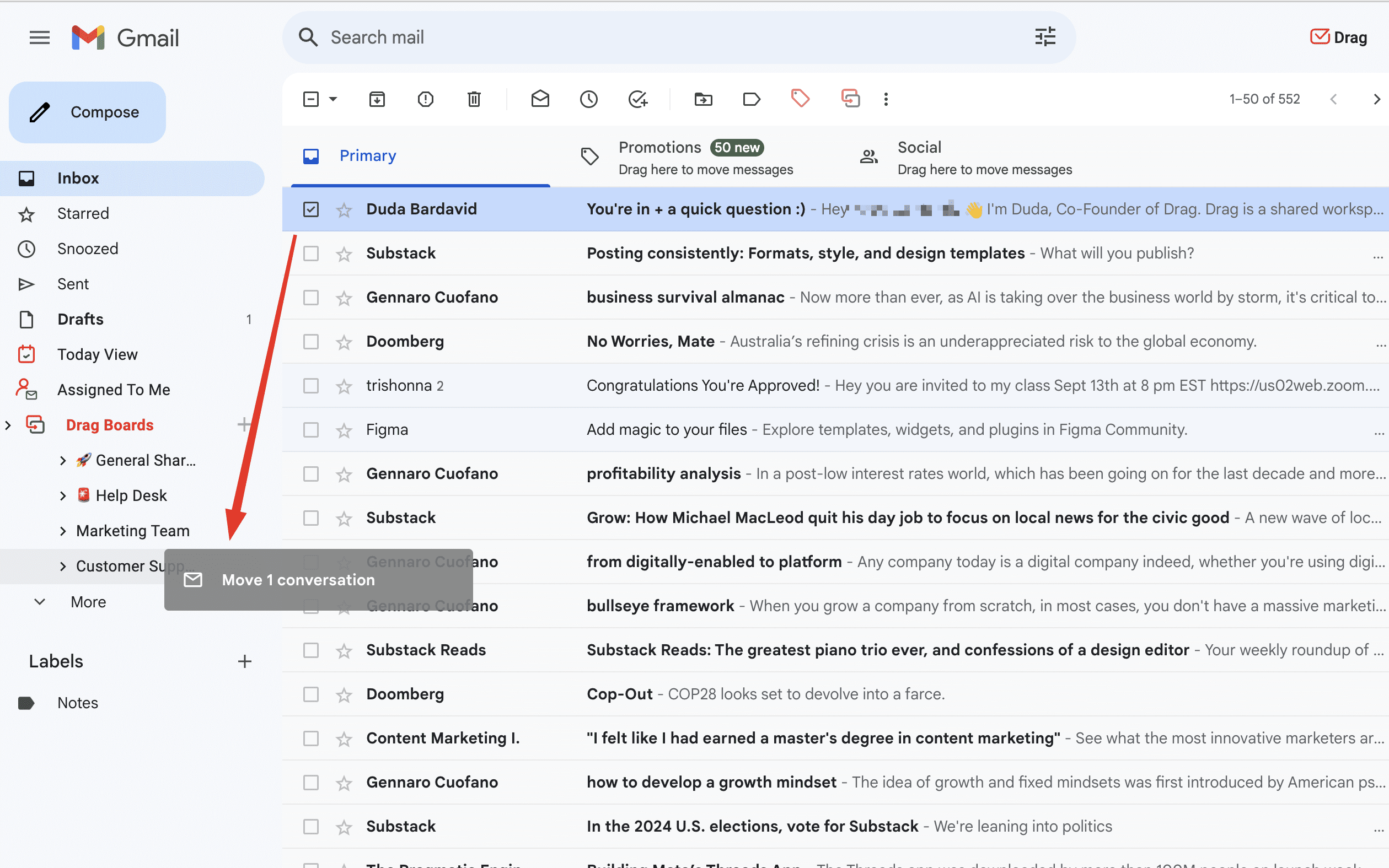Expand General Shar... board chevron

point(63,460)
